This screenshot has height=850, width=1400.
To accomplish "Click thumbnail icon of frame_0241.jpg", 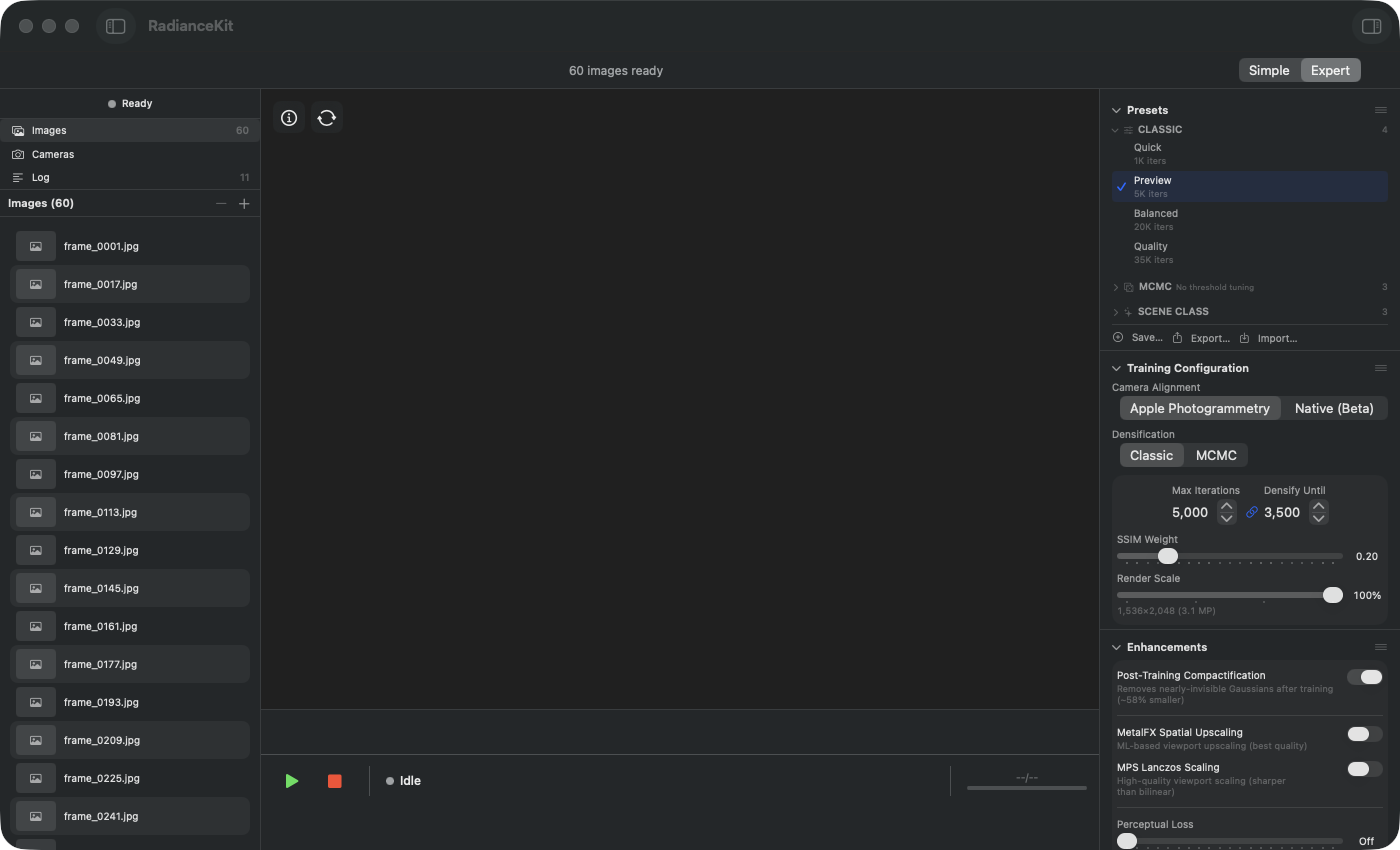I will pos(36,816).
